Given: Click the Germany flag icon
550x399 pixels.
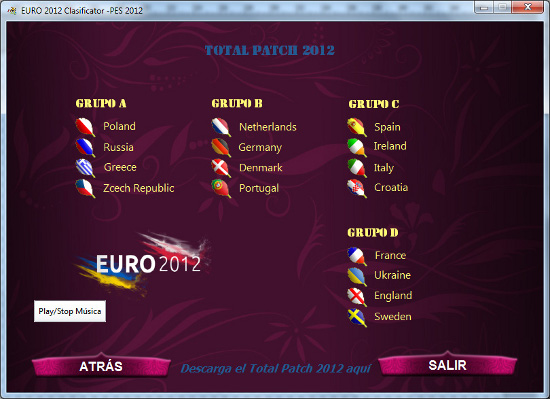Looking at the screenshot, I should click(221, 148).
